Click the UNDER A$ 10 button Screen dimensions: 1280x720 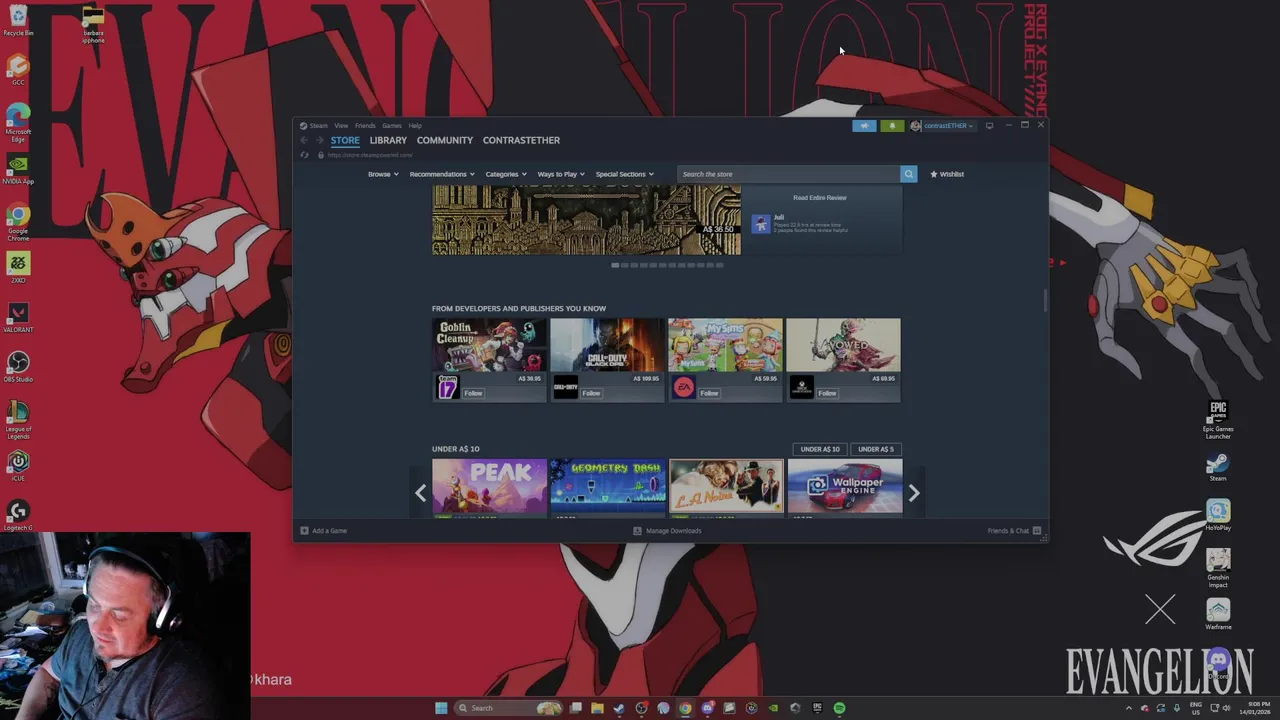click(820, 449)
